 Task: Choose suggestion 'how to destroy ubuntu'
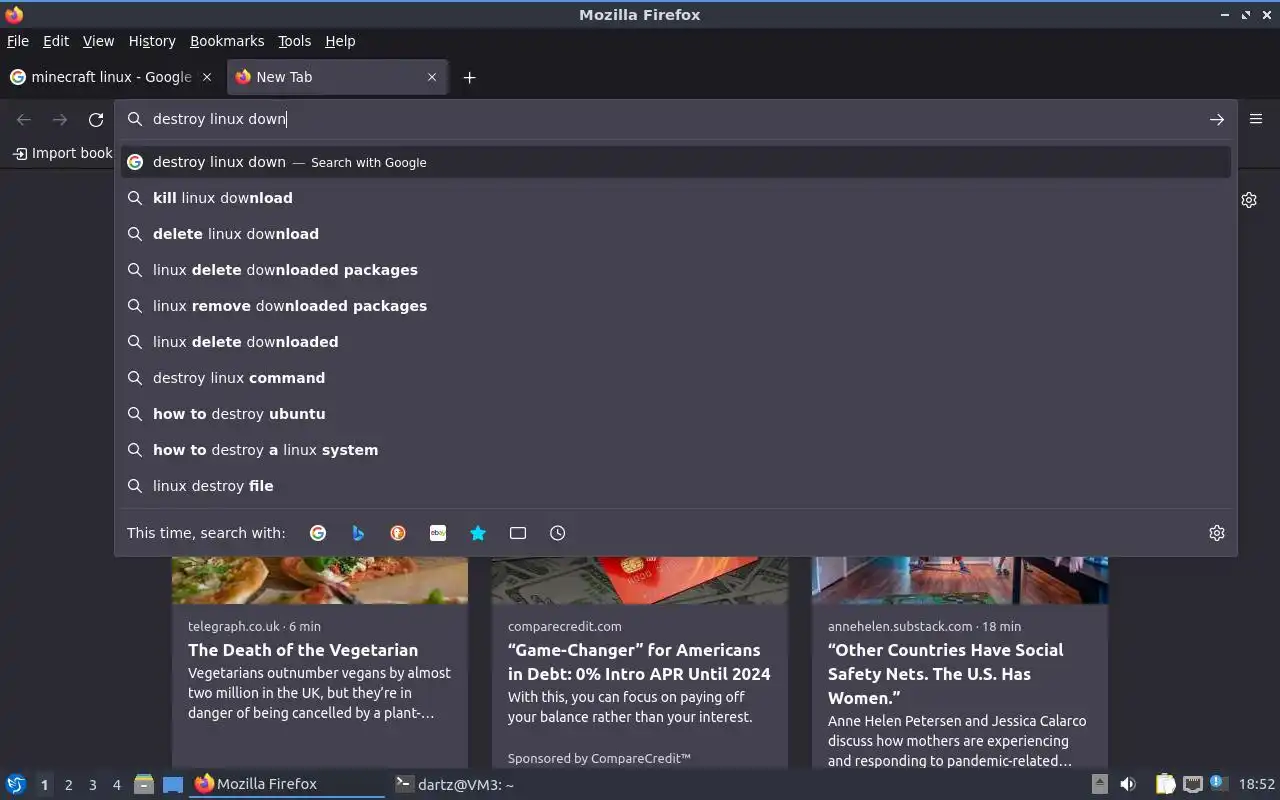pyautogui.click(x=675, y=414)
